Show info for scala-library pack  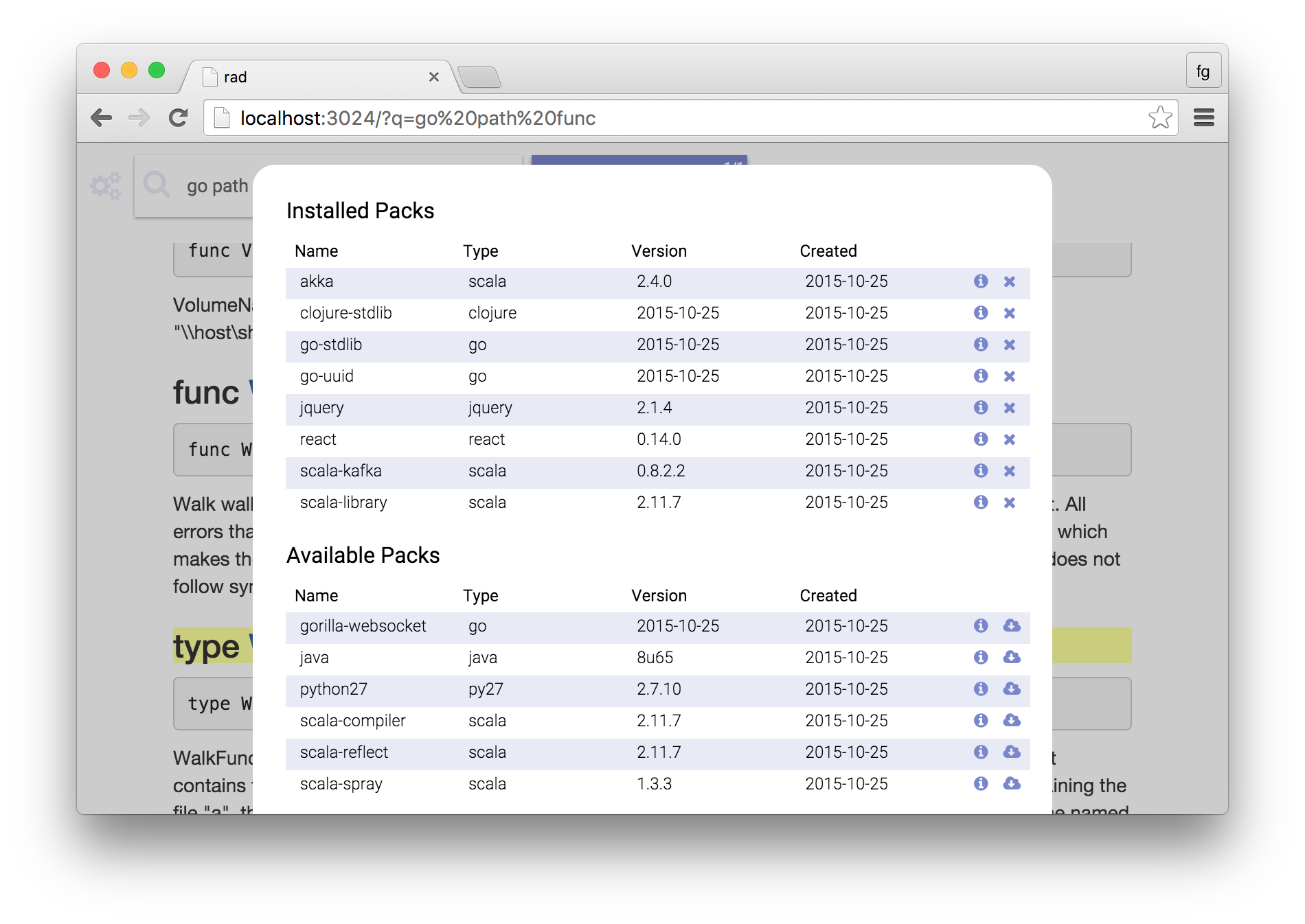pyautogui.click(x=980, y=503)
